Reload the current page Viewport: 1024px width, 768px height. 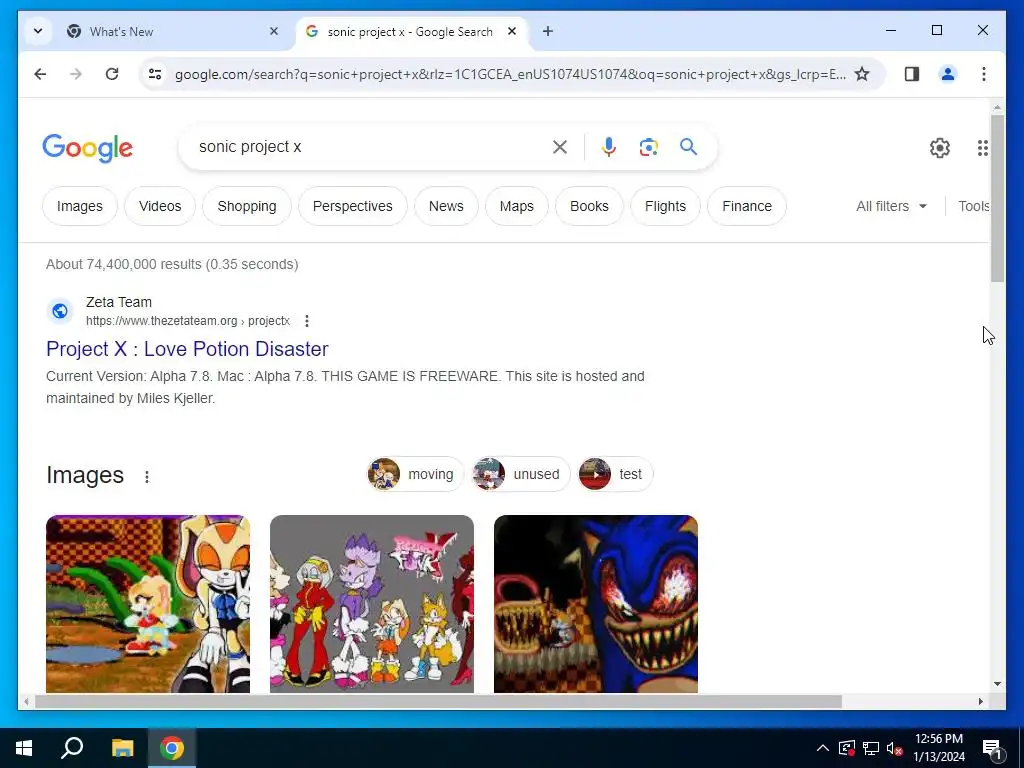[112, 74]
